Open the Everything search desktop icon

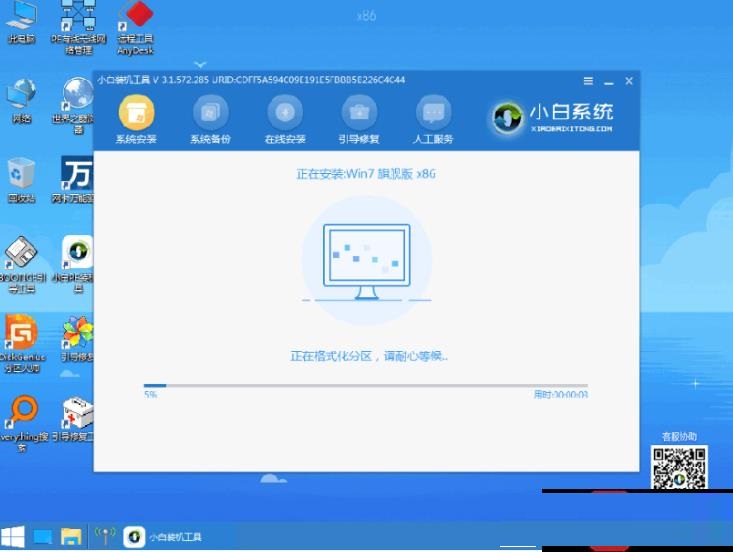click(22, 423)
